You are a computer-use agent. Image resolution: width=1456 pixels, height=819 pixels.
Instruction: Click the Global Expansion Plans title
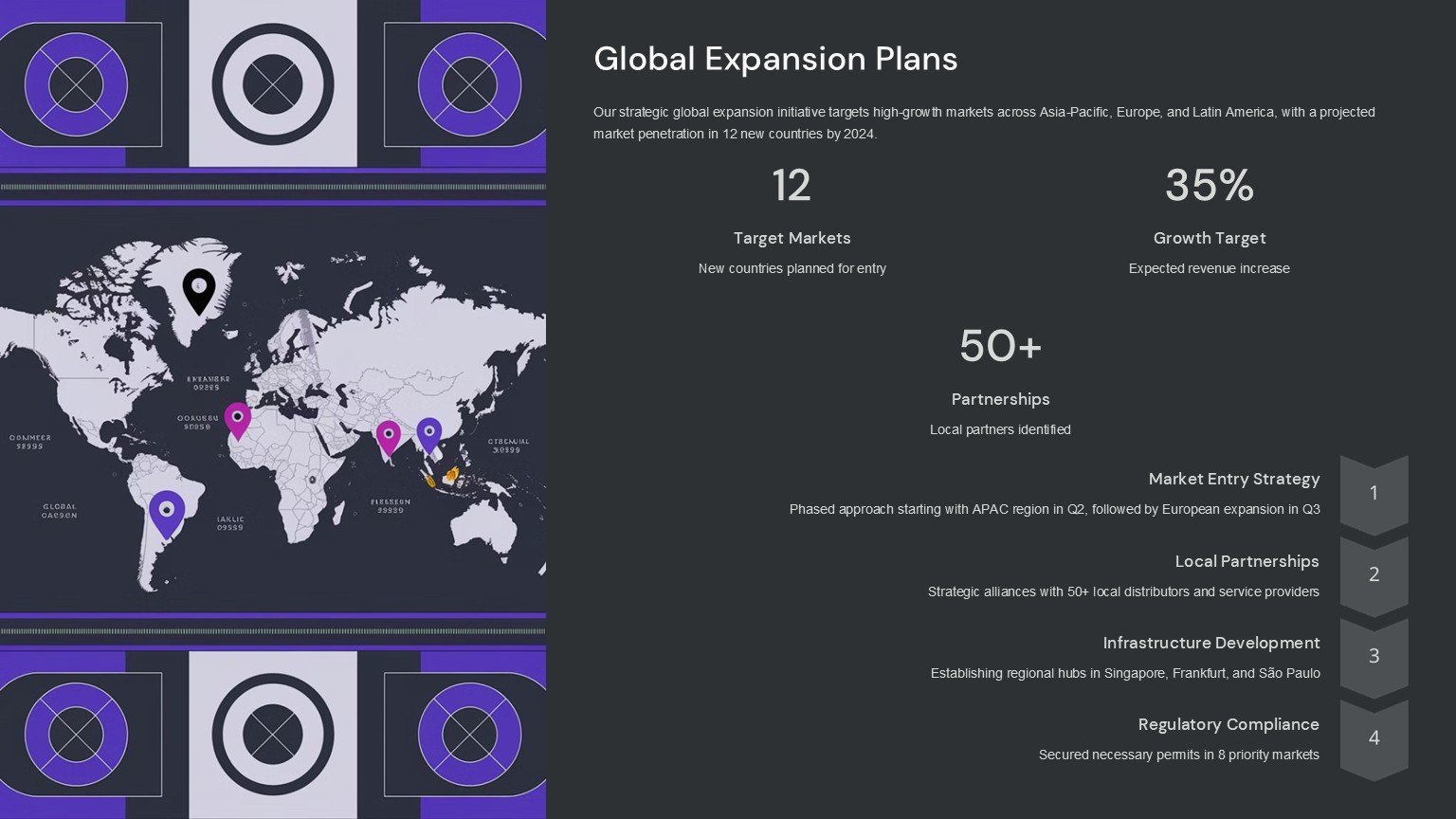click(775, 59)
